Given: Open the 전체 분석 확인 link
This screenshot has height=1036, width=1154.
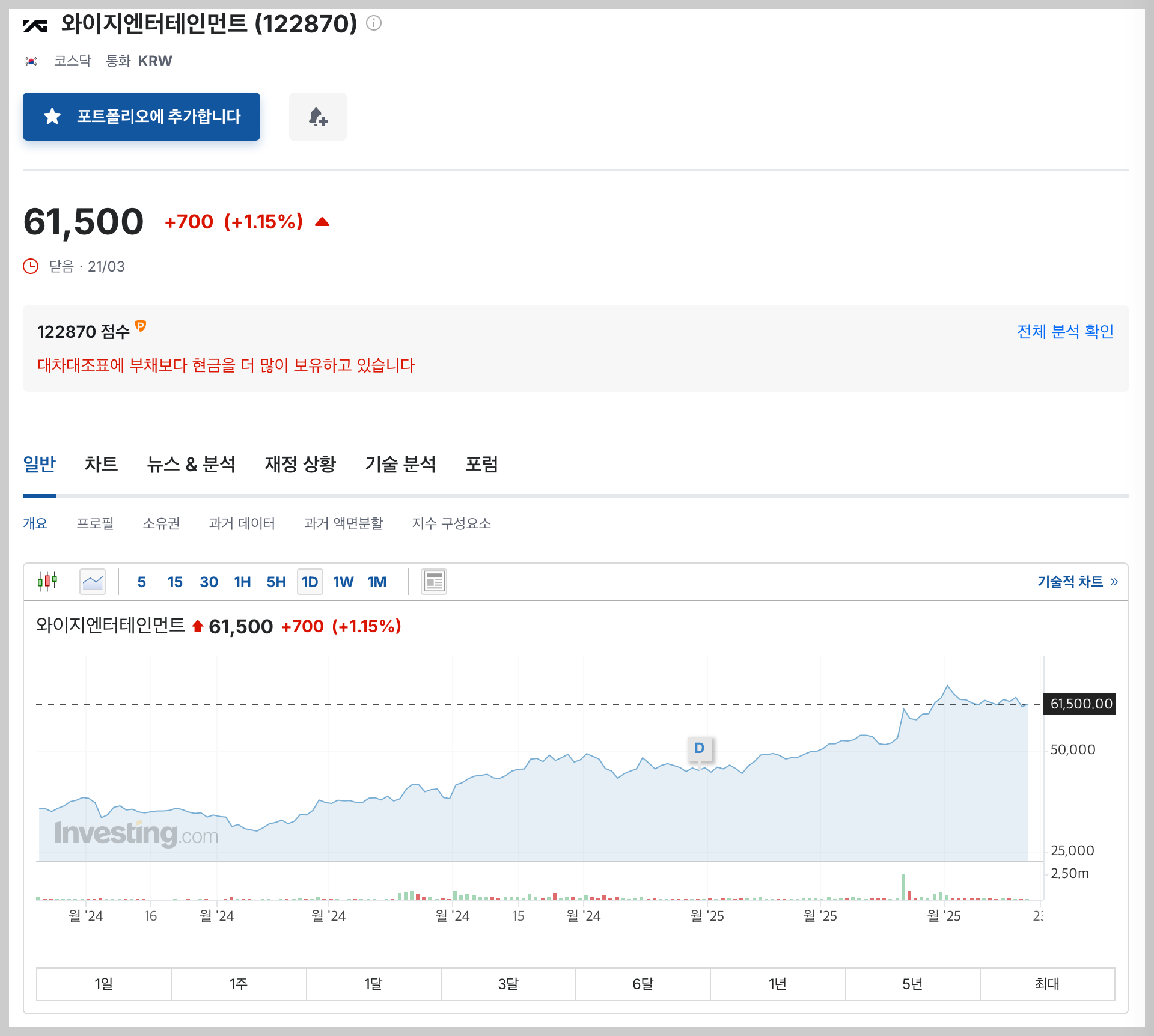Looking at the screenshot, I should (x=1065, y=331).
